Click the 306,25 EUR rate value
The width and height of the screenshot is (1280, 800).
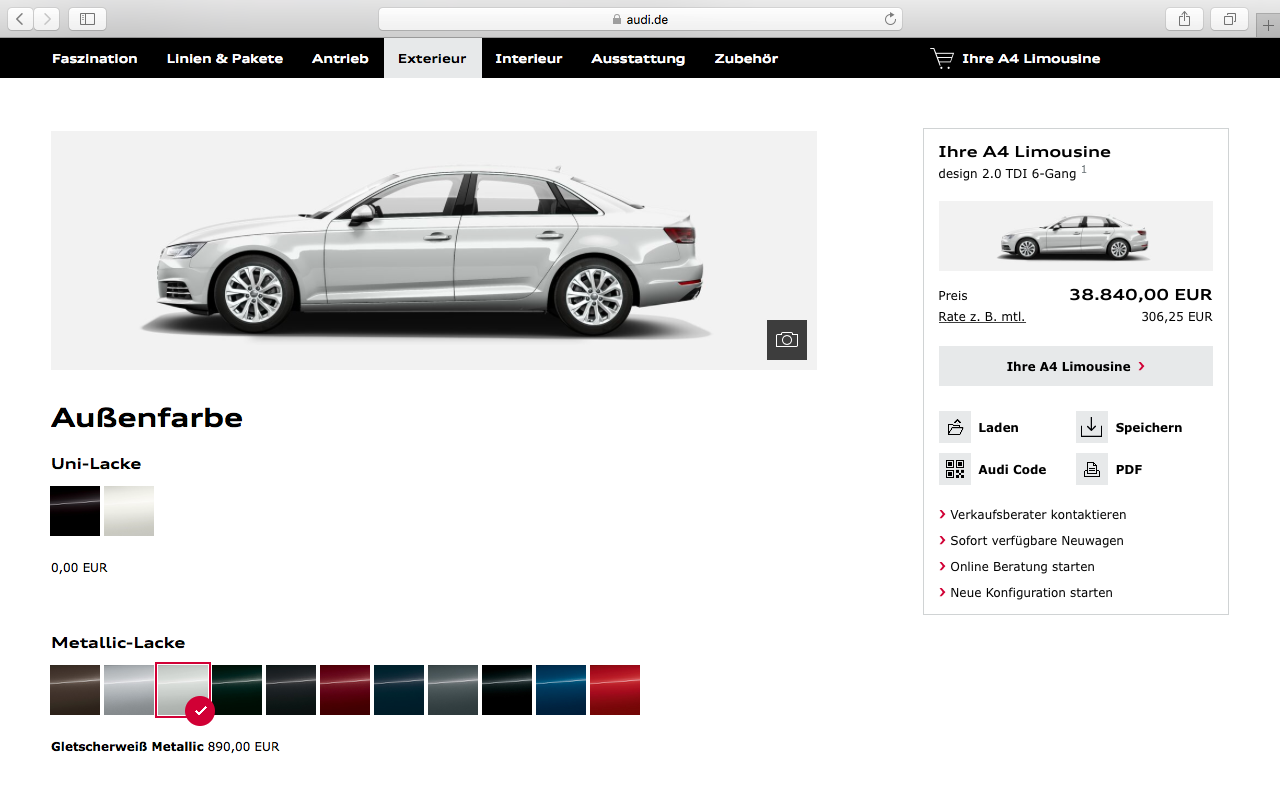pyautogui.click(x=1177, y=317)
